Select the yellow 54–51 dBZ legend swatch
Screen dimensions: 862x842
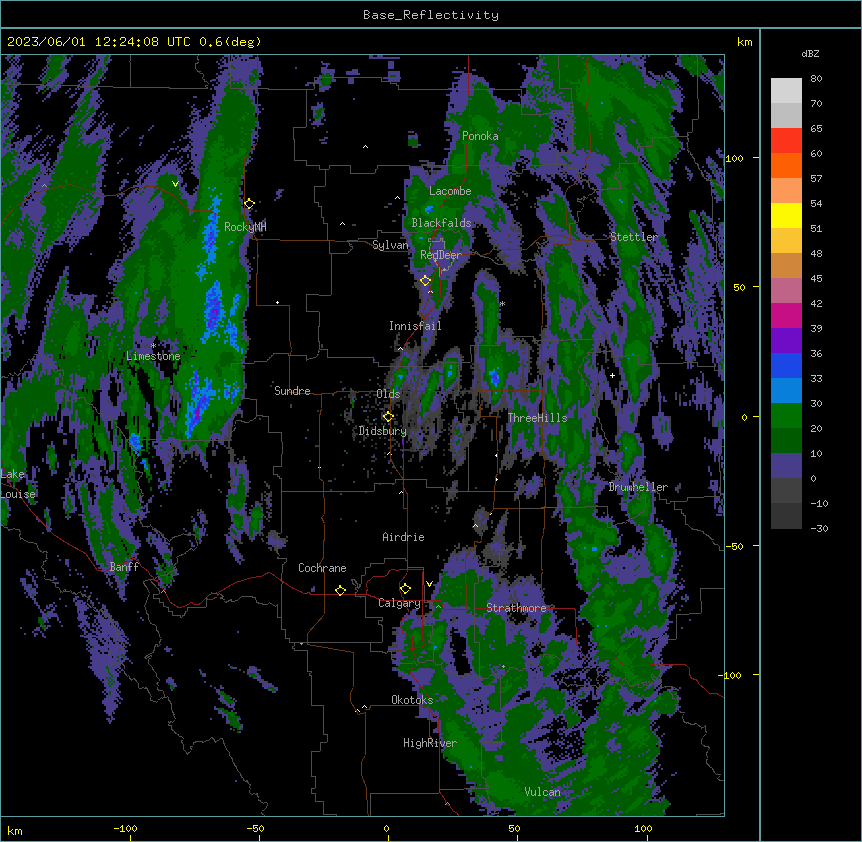tap(786, 215)
